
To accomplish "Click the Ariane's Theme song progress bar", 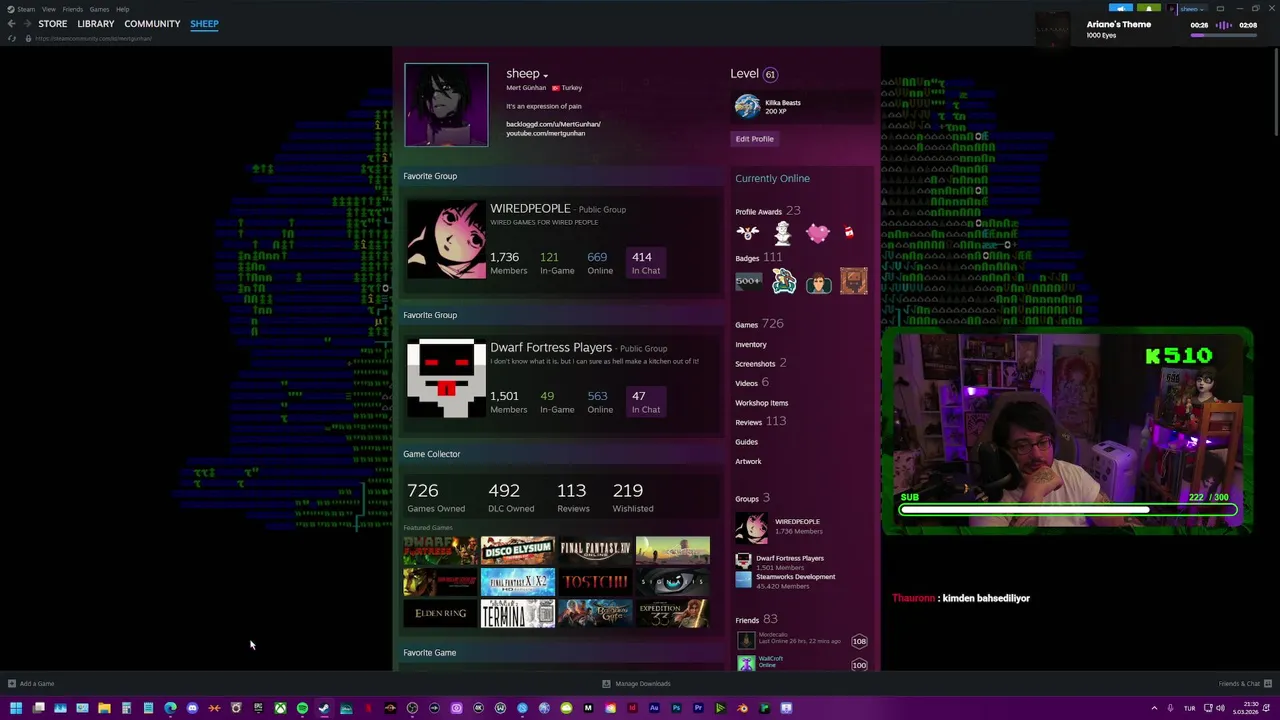I will (1224, 35).
